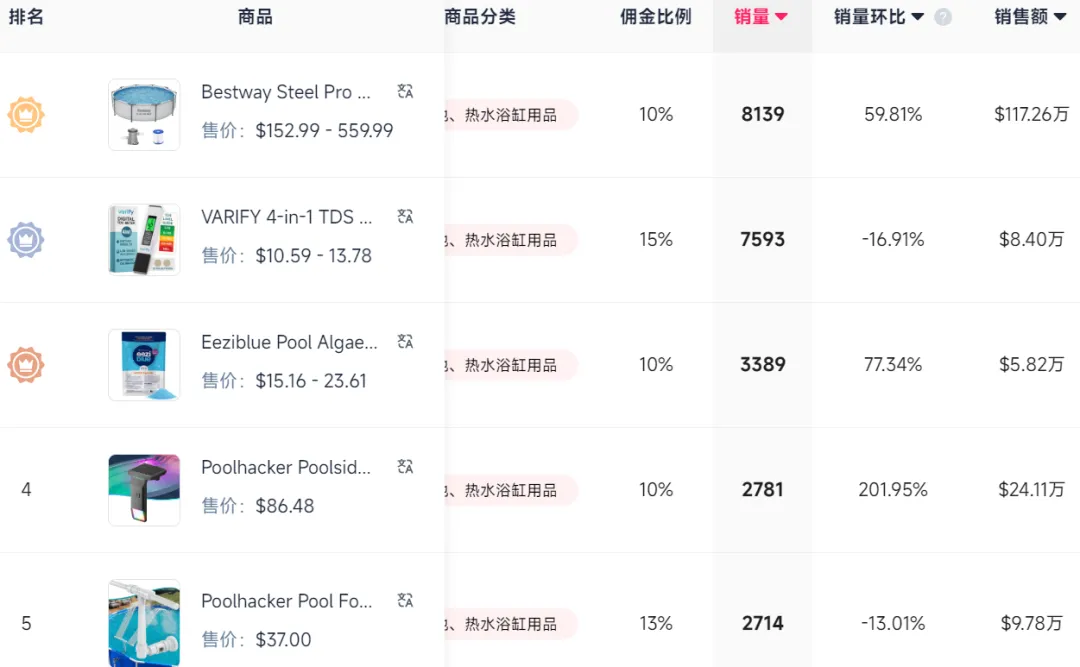Click translate icon beside VARIFY 4-in-1 TDS
Screen dimensions: 1080x667
405,216
